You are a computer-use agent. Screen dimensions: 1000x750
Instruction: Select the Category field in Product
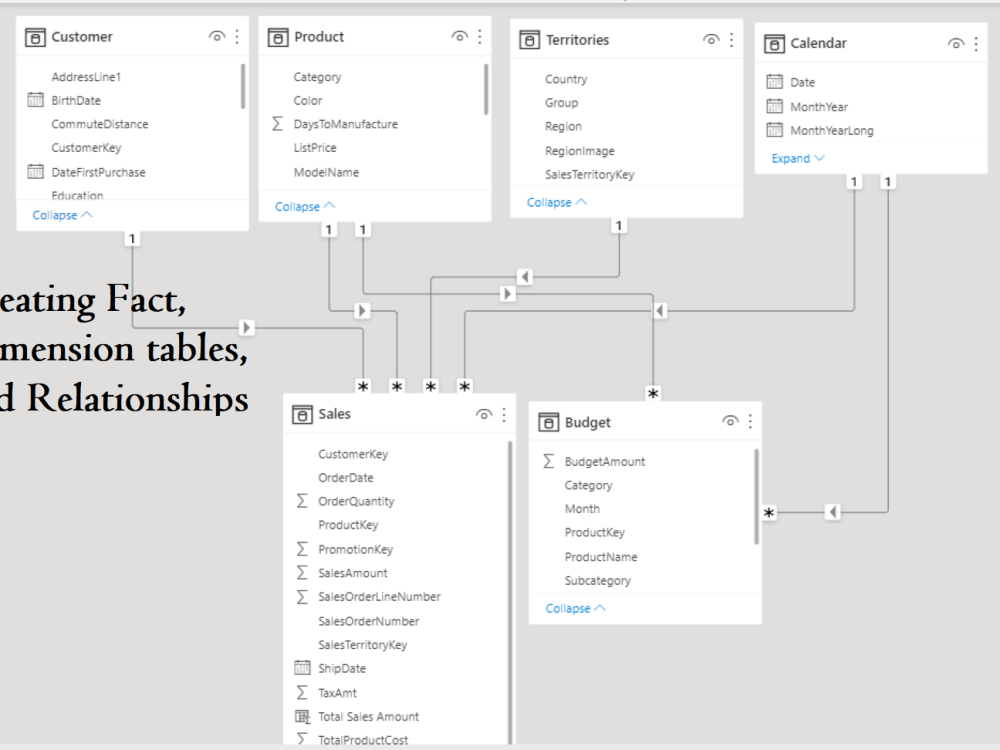click(x=317, y=77)
